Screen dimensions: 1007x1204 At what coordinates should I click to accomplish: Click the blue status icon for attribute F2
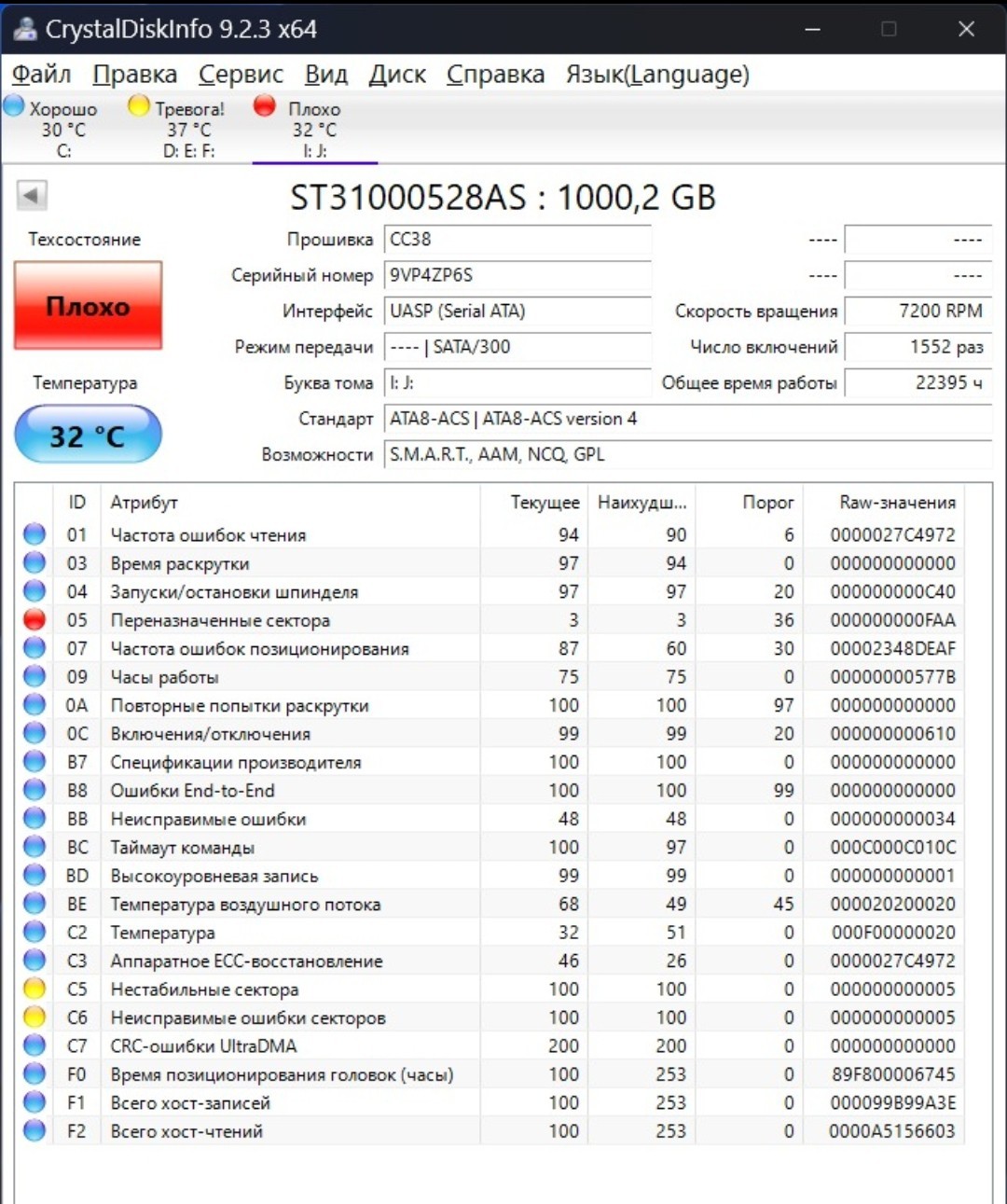pos(34,1130)
